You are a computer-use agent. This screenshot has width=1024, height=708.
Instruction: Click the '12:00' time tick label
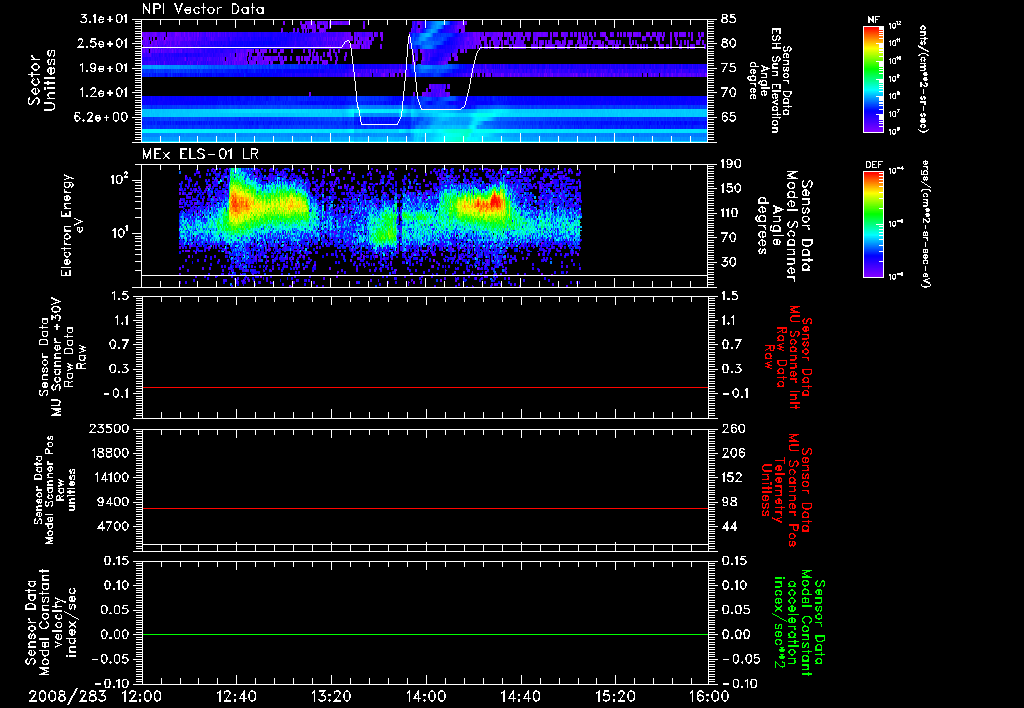(x=142, y=697)
